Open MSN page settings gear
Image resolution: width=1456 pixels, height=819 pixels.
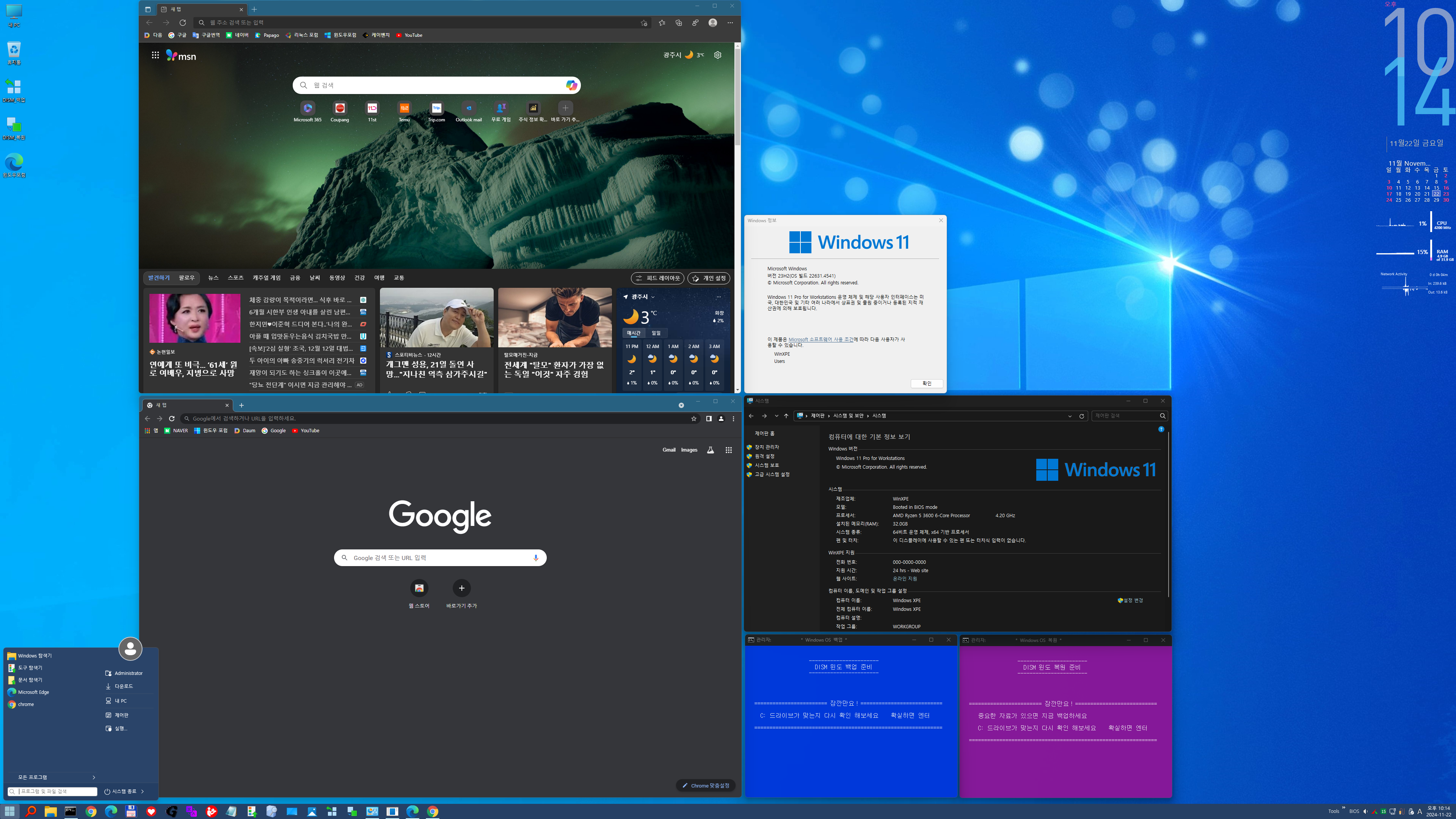[x=718, y=55]
